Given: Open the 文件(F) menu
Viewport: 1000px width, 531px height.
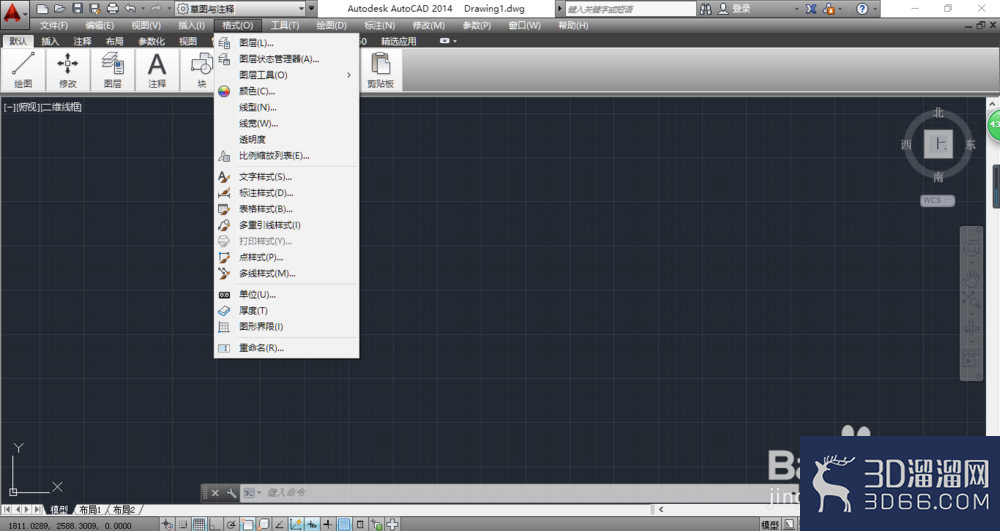Looking at the screenshot, I should [x=54, y=25].
